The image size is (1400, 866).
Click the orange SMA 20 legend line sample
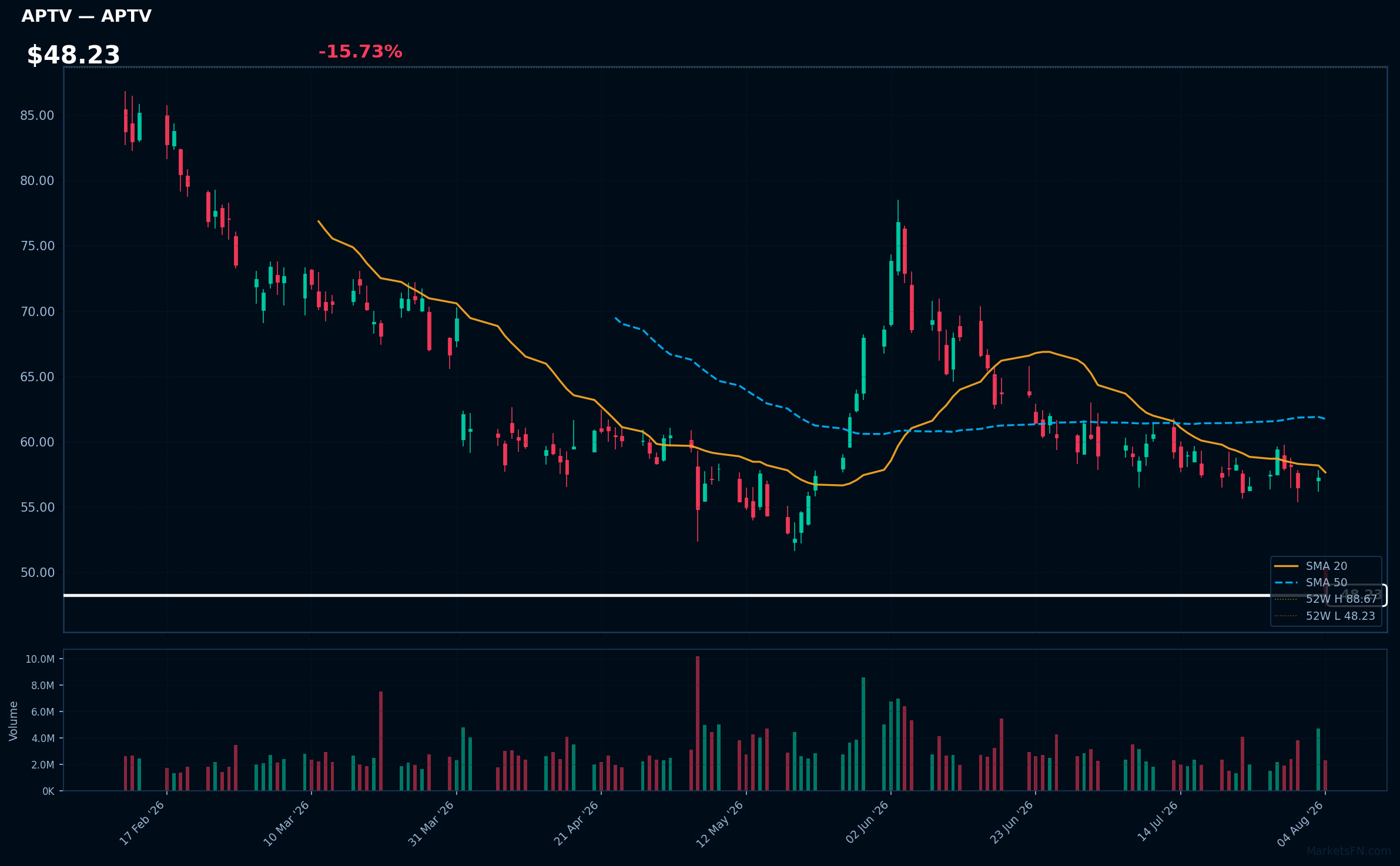[1286, 566]
